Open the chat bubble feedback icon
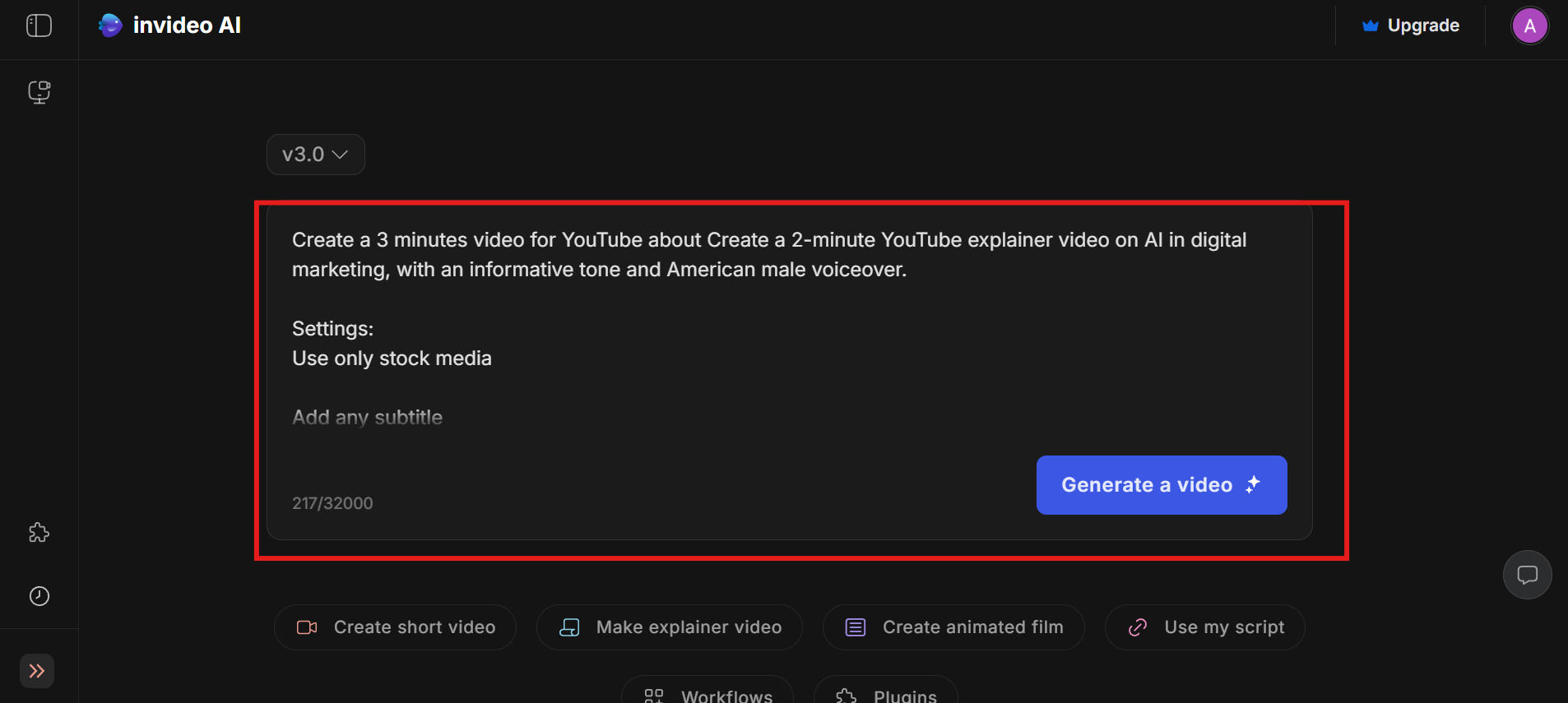 click(1527, 575)
